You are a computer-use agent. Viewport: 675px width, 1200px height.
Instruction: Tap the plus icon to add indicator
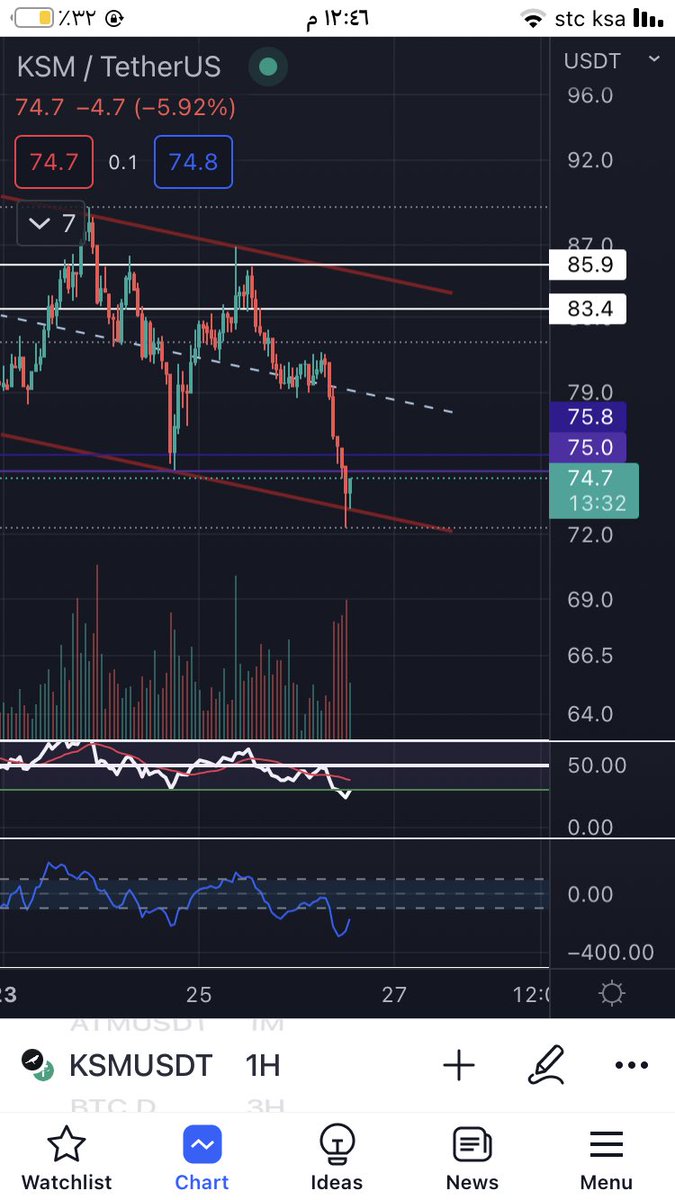(459, 1065)
